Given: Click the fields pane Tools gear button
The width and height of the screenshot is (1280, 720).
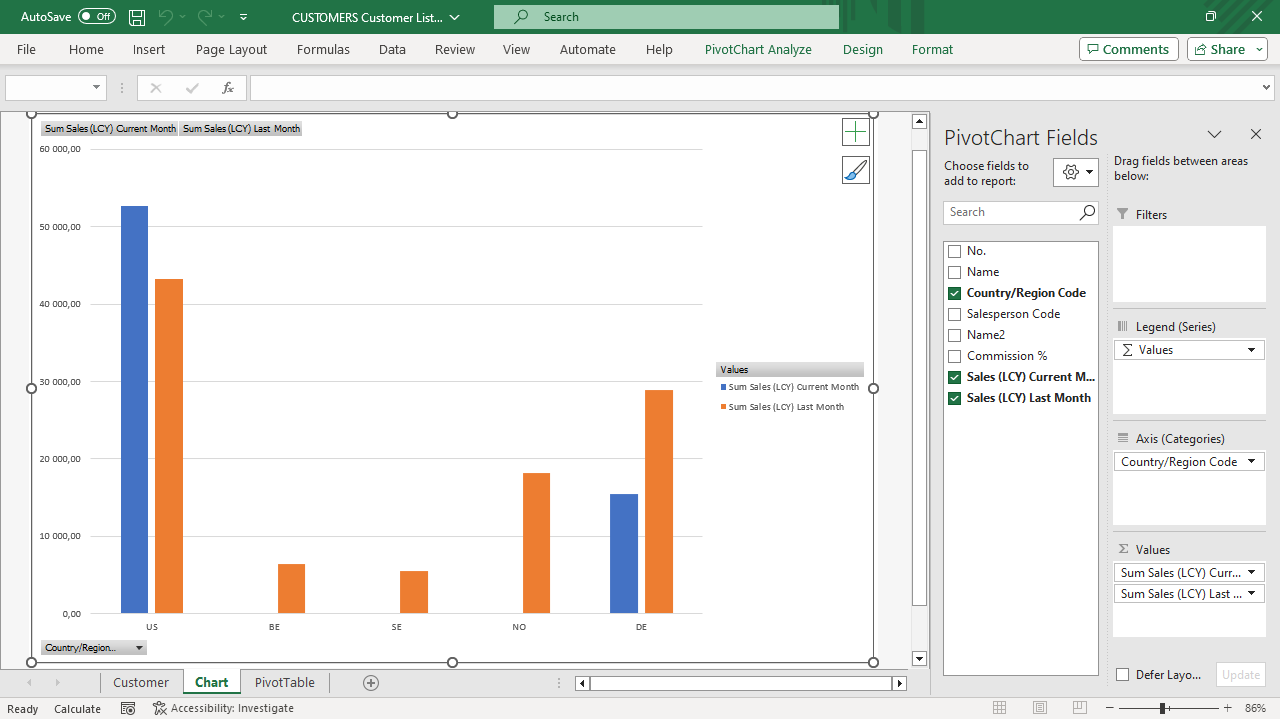Looking at the screenshot, I should (1076, 172).
